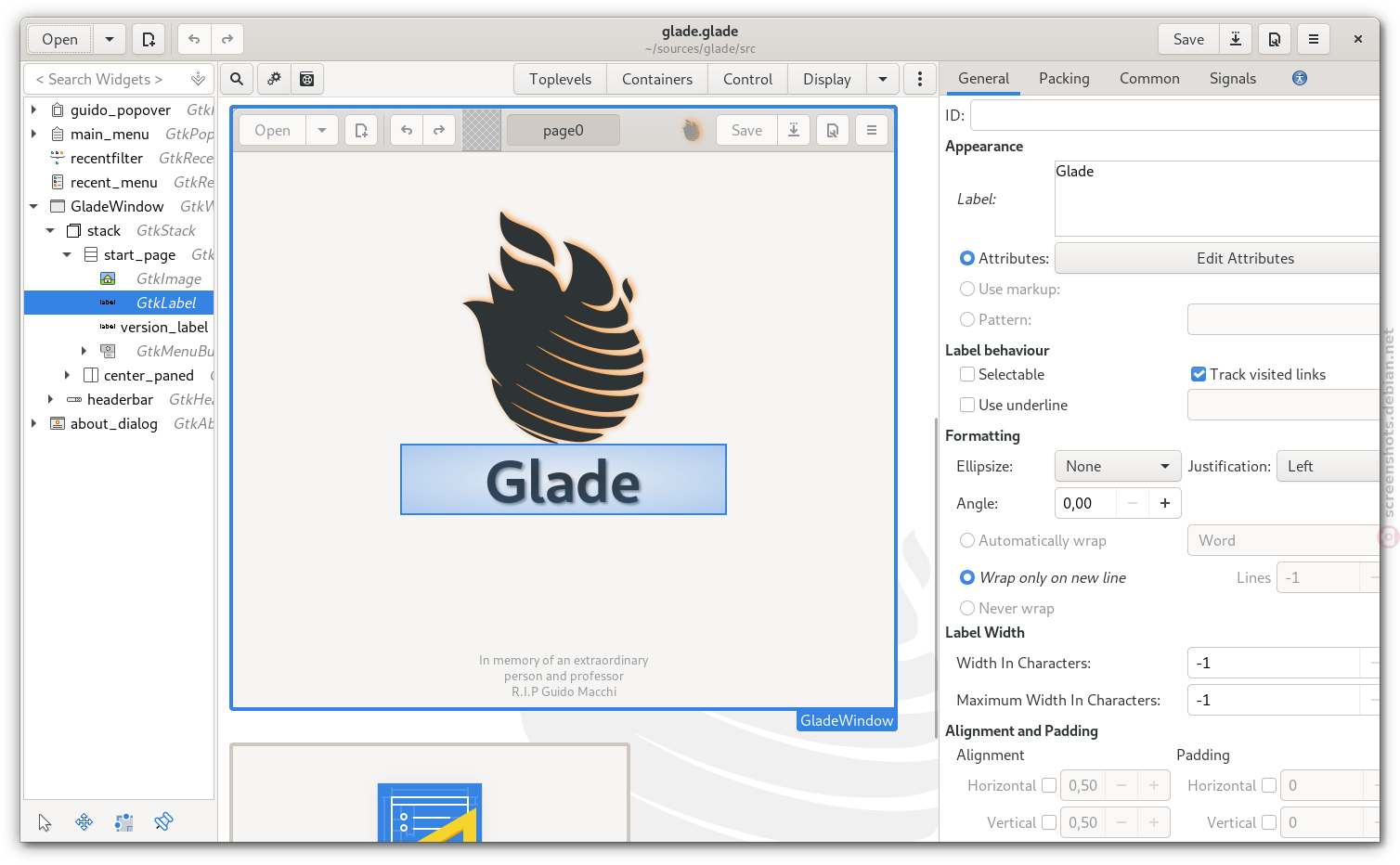Click preview redo icon in GladeWindow
Screen dimensions: 1400x865
[439, 130]
